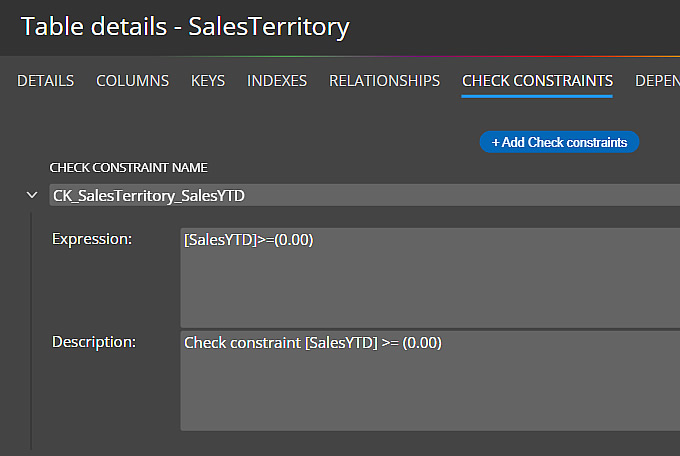Select the CHECK CONSTRAINTS tab
Viewport: 680px width, 456px height.
pos(537,81)
